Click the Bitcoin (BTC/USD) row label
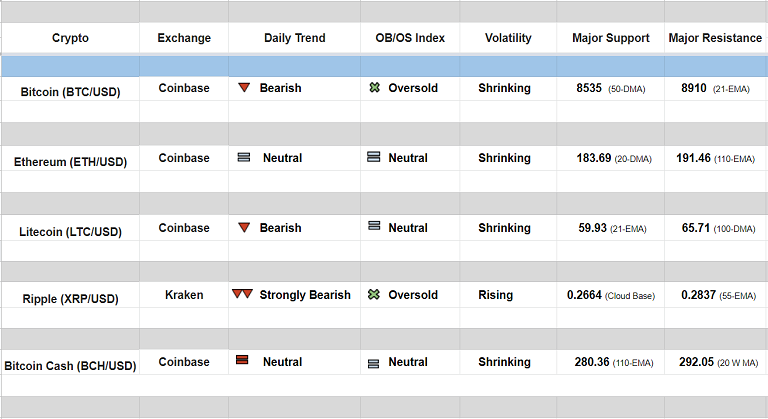The height and width of the screenshot is (419, 768). pos(70,92)
